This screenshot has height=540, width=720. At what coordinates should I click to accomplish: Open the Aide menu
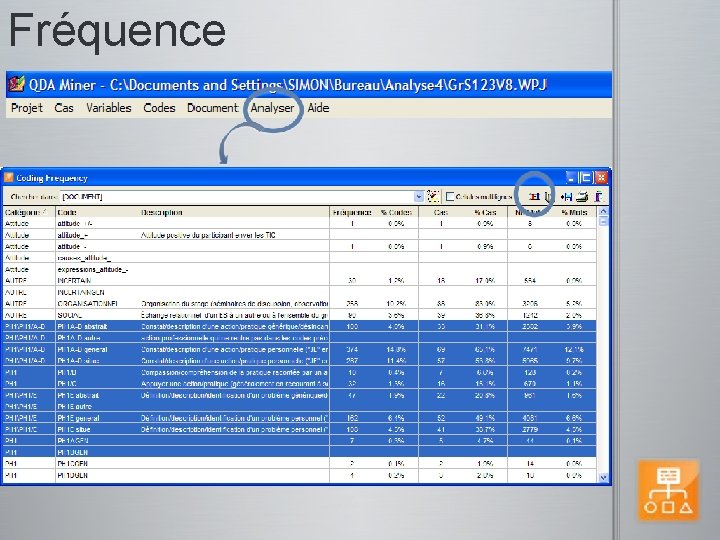click(x=318, y=108)
